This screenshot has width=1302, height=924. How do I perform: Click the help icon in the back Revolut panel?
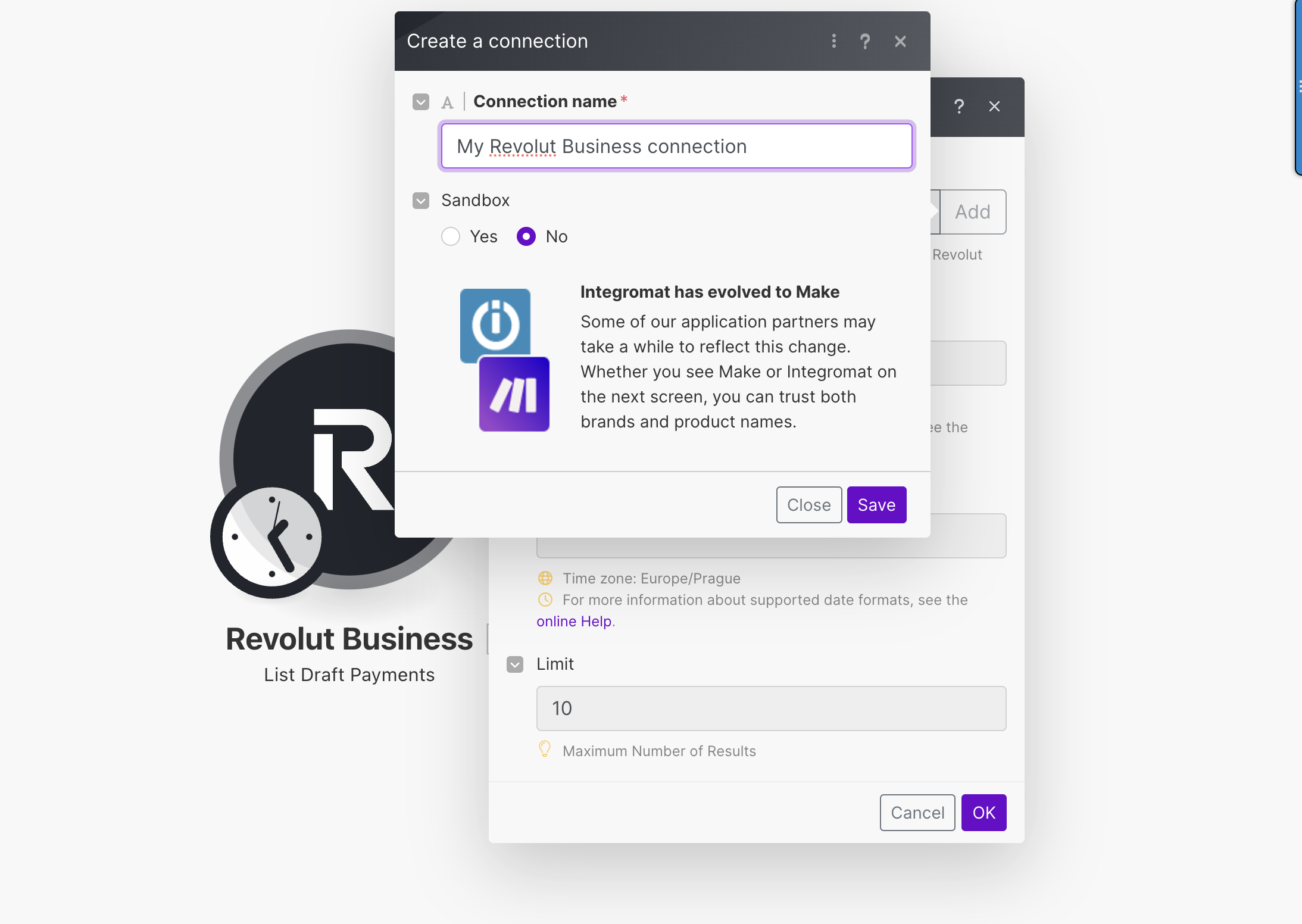[x=958, y=107]
